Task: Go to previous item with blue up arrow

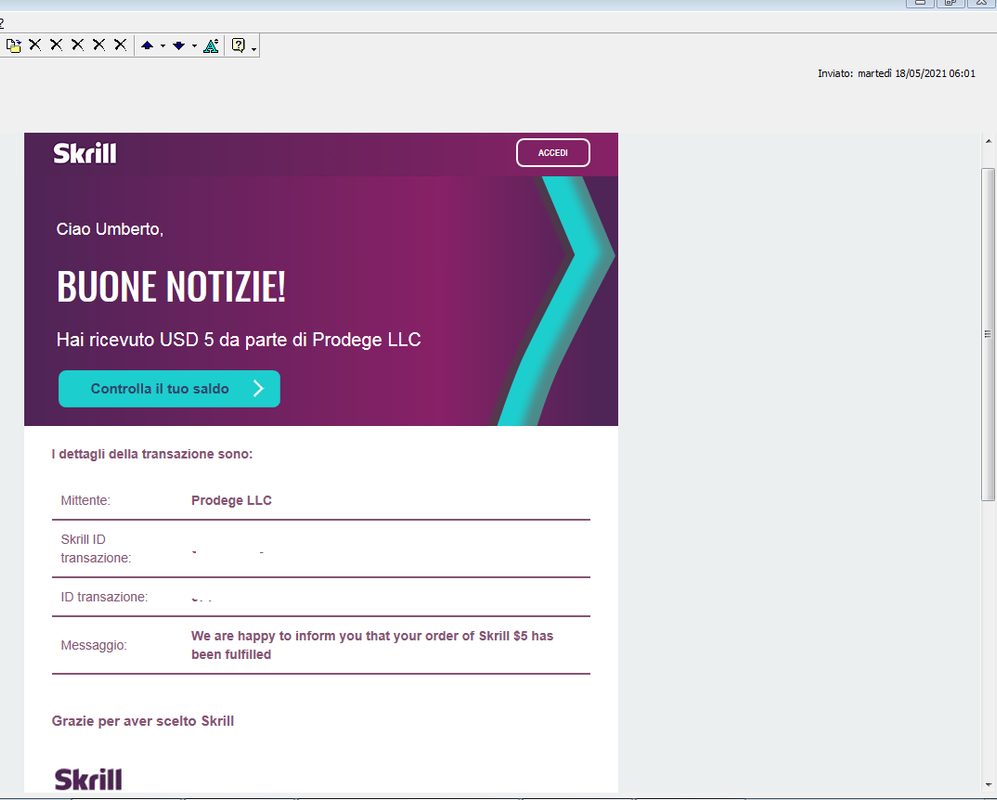Action: (x=148, y=45)
